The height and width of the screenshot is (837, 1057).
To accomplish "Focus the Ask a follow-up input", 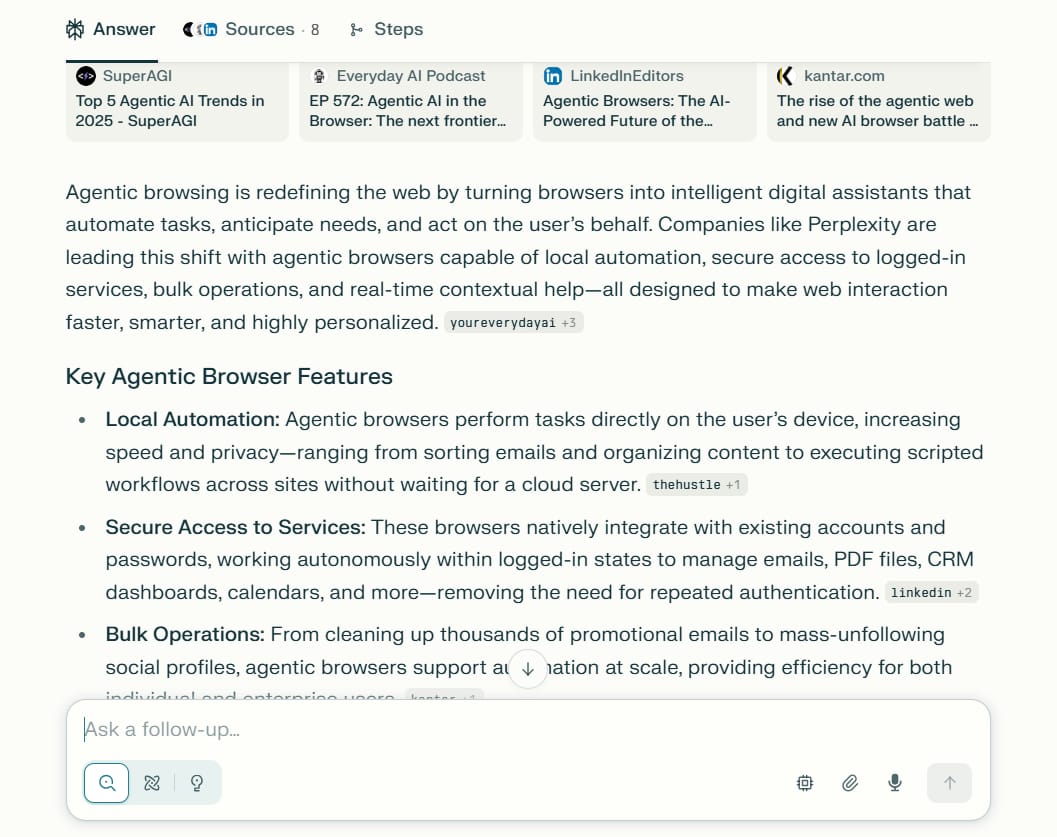I will pos(528,729).
